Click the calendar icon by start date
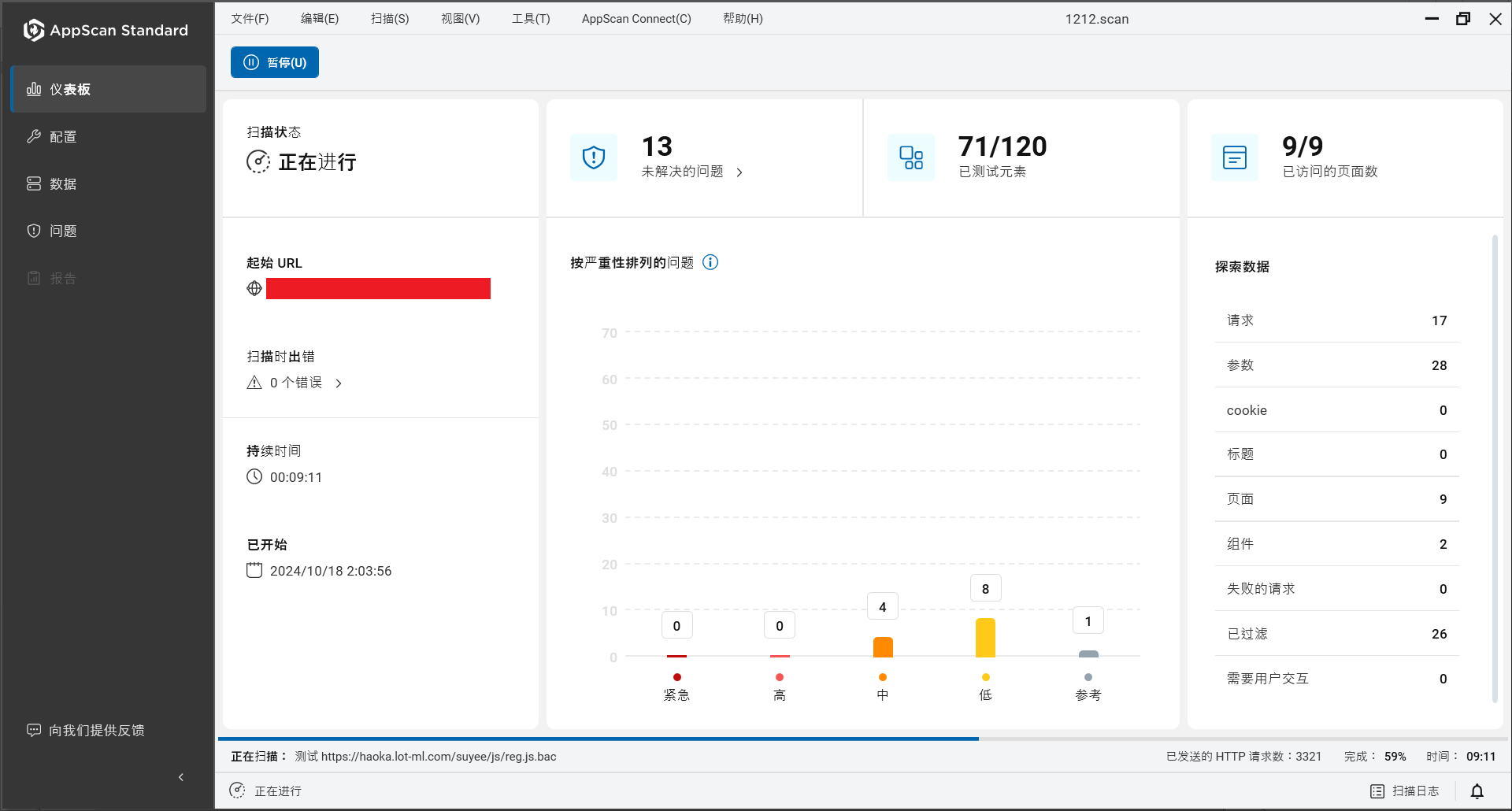 254,570
